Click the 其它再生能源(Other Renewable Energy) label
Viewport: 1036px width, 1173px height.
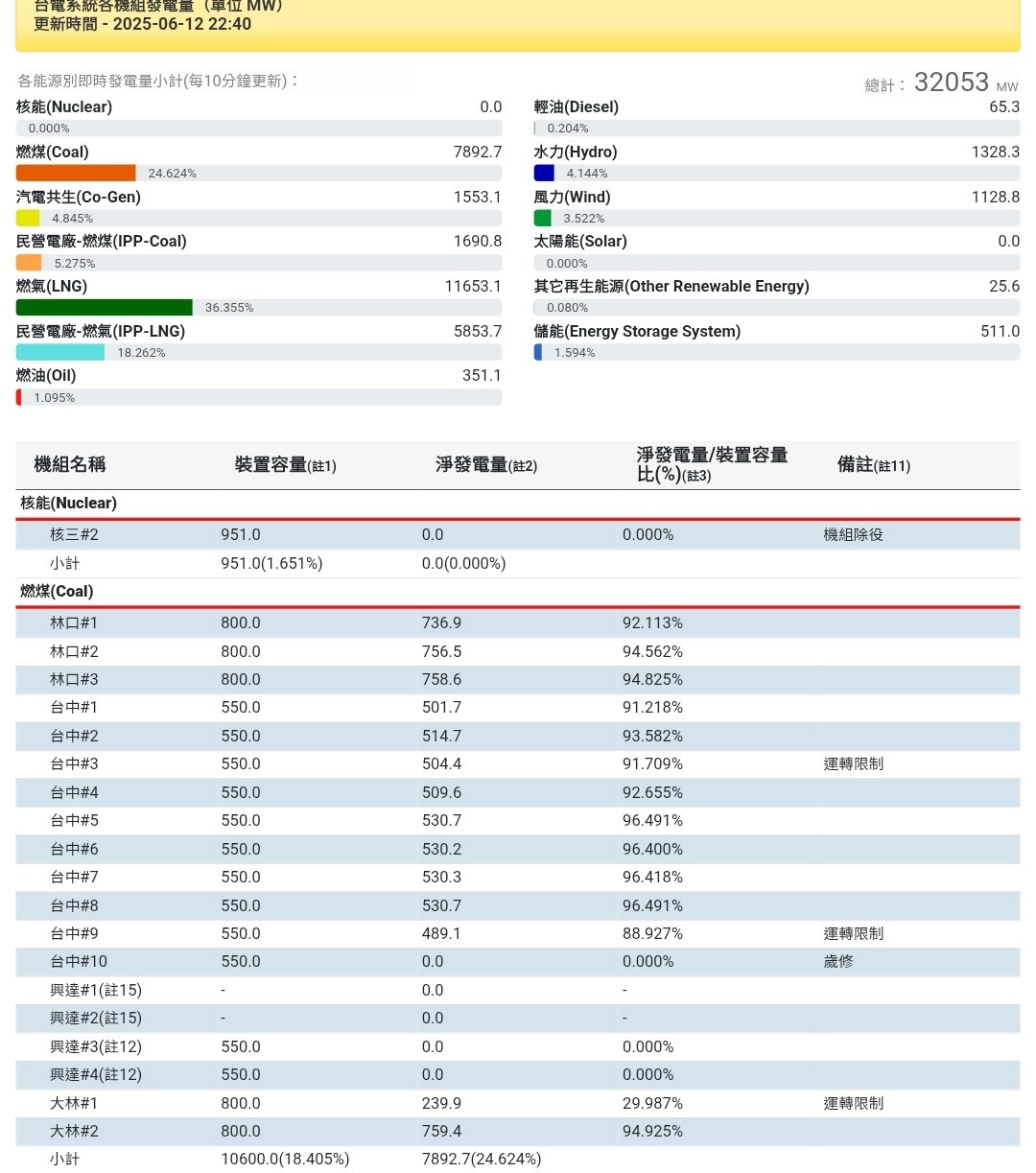click(671, 287)
